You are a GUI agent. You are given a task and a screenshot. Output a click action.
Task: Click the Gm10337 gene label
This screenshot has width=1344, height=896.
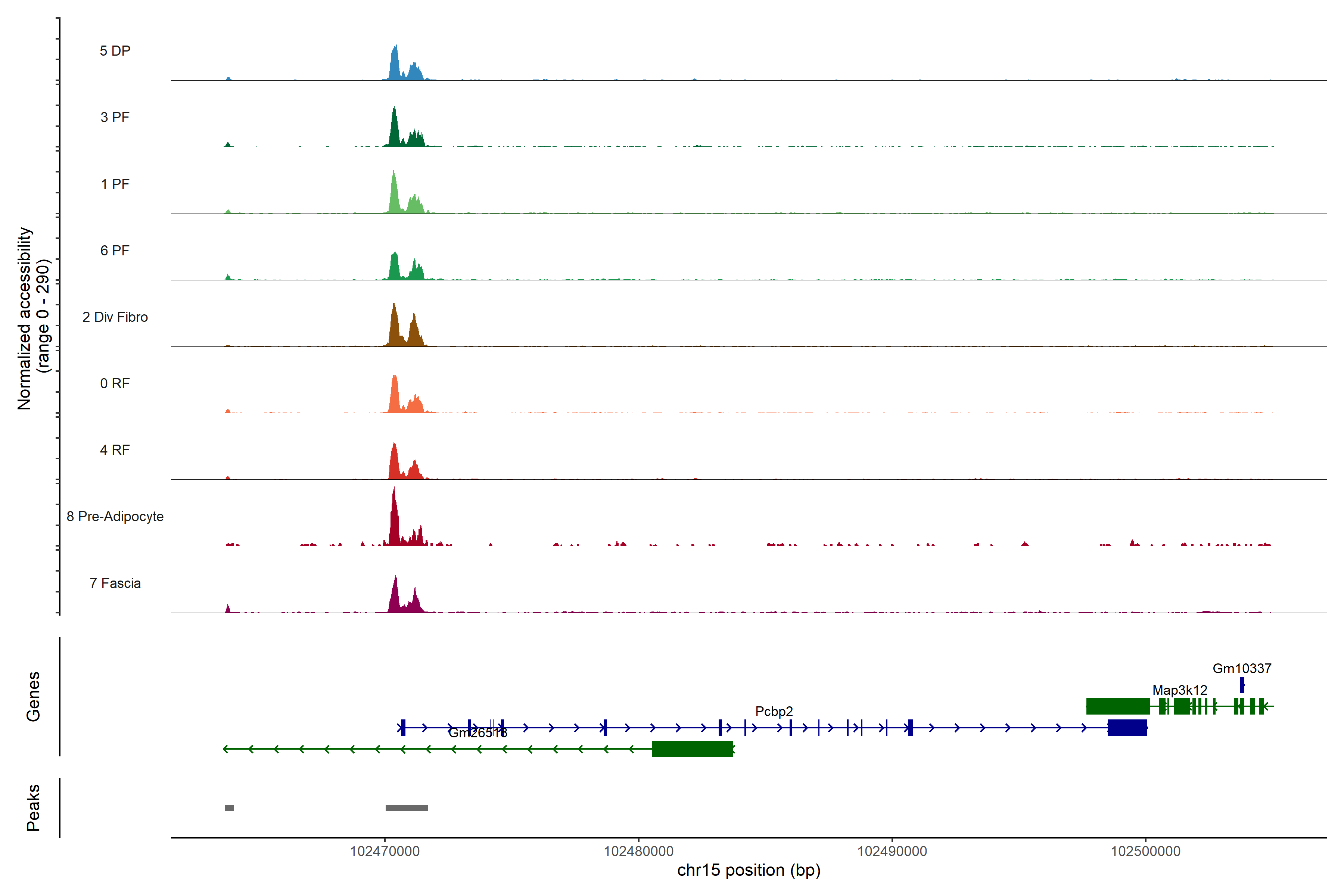(x=1242, y=669)
